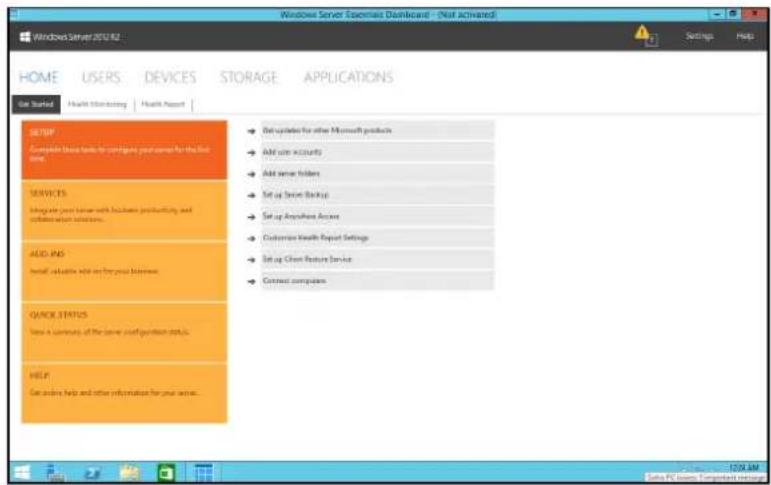Click arrow beside Set up Client Restore Service
Image resolution: width=771 pixels, height=485 pixels.
click(x=252, y=260)
